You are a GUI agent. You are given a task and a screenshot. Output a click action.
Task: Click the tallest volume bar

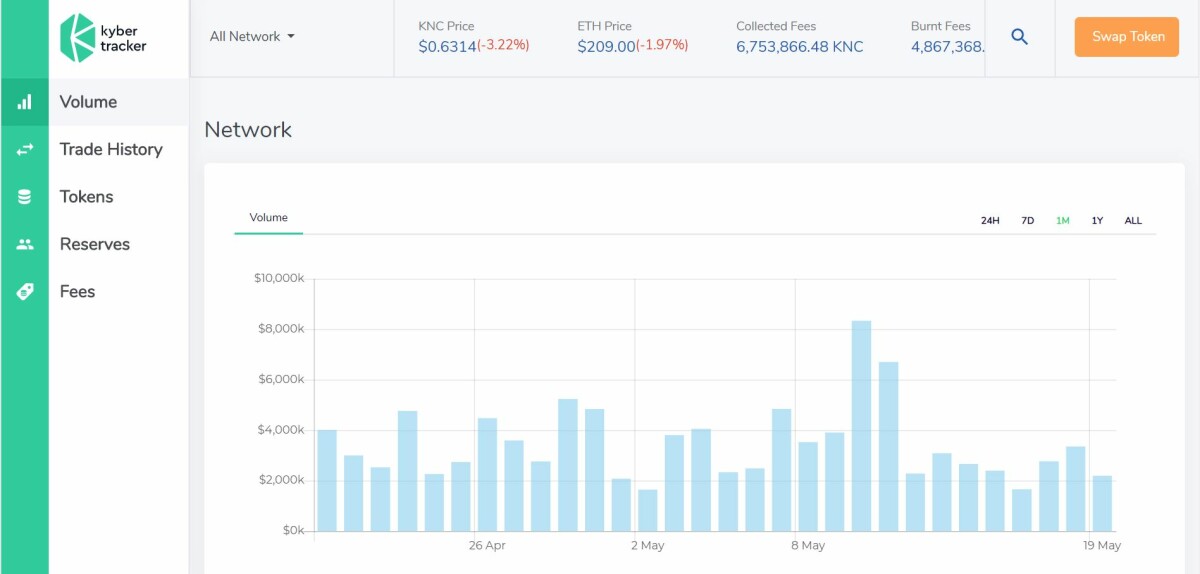[861, 425]
